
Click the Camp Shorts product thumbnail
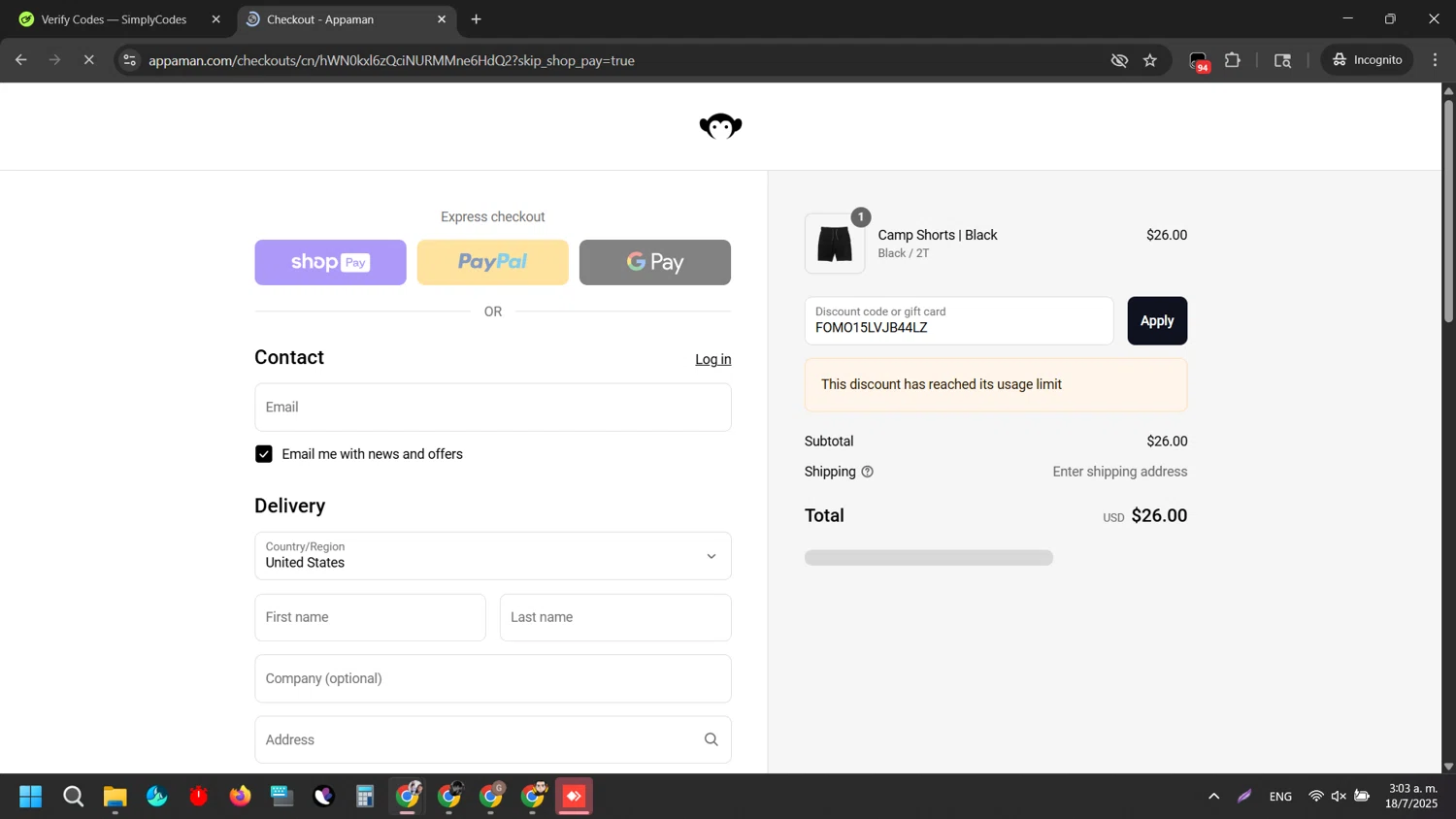click(x=835, y=244)
